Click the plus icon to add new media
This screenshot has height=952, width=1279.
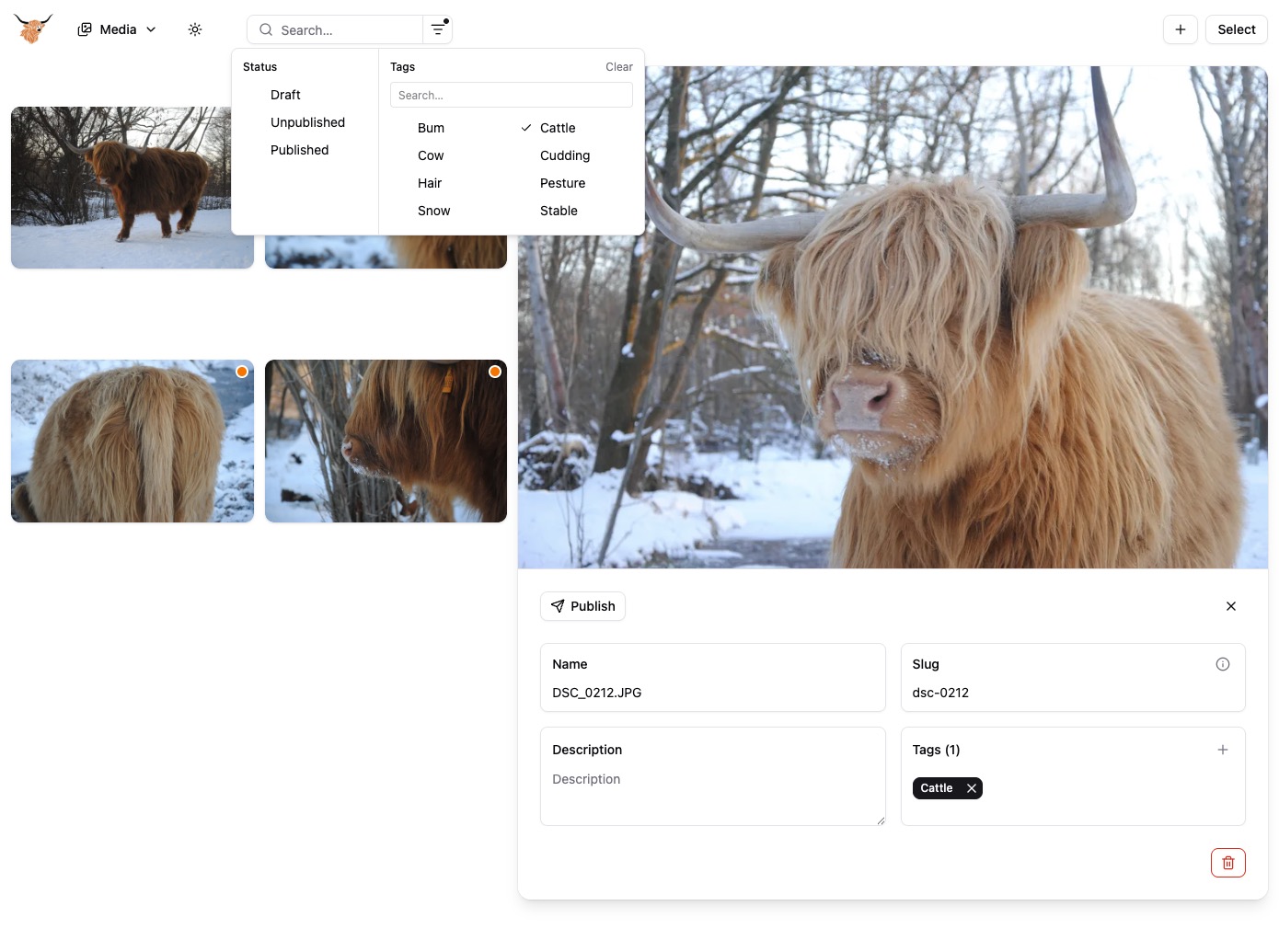click(x=1181, y=29)
